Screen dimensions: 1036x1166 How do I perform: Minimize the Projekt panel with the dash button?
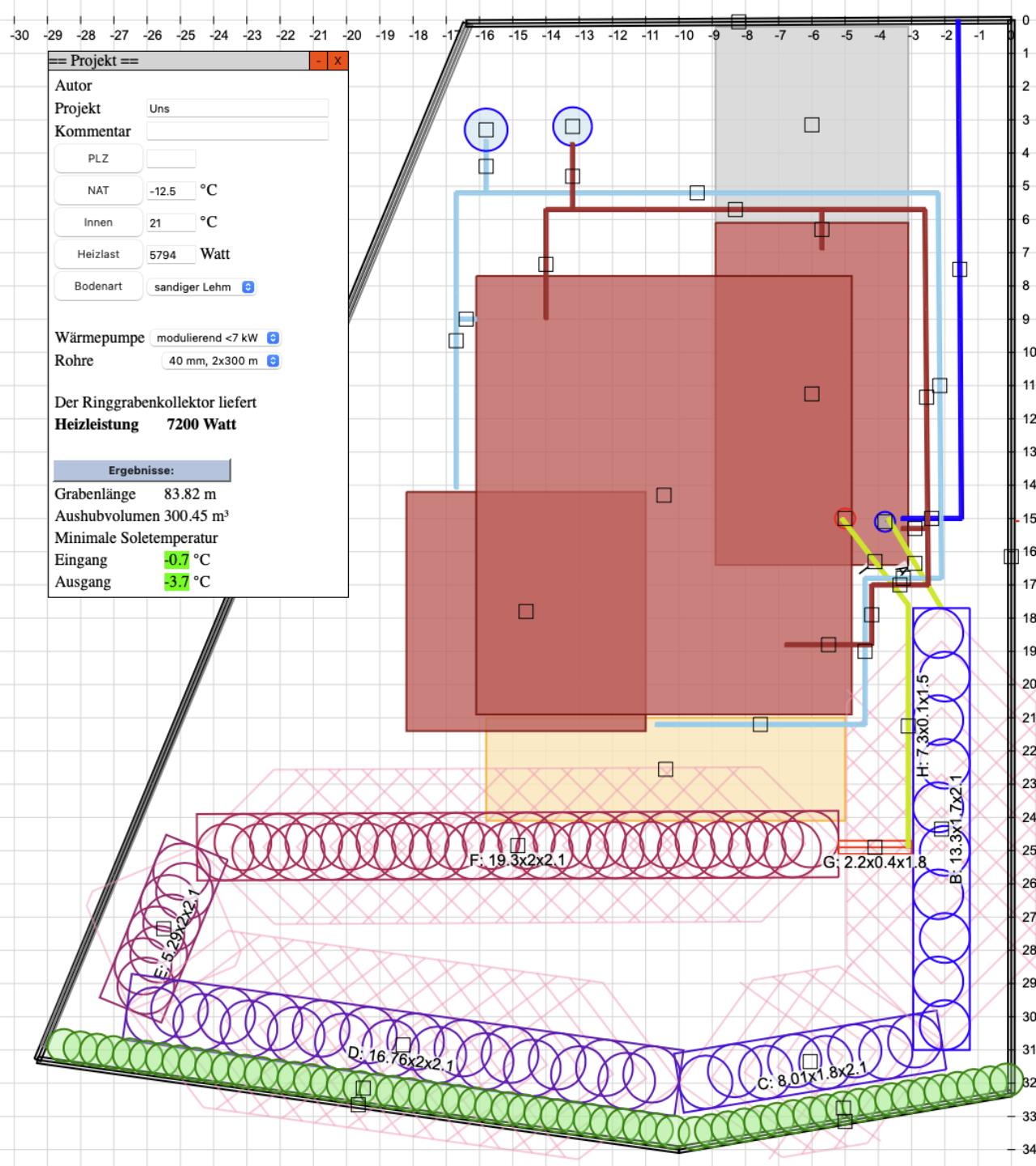coord(319,61)
